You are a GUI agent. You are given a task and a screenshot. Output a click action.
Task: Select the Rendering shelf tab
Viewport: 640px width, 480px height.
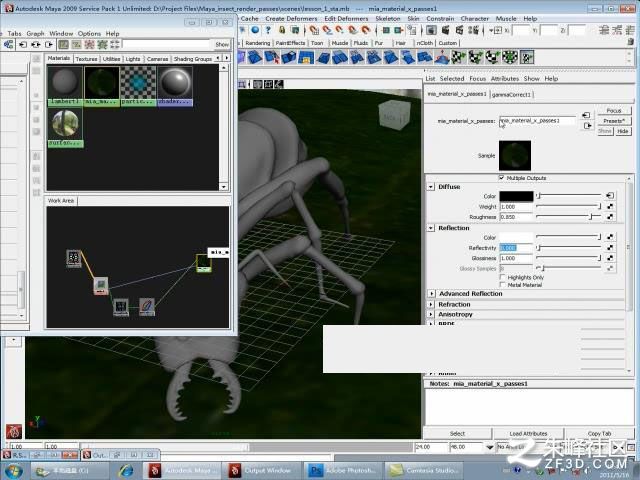[x=258, y=43]
